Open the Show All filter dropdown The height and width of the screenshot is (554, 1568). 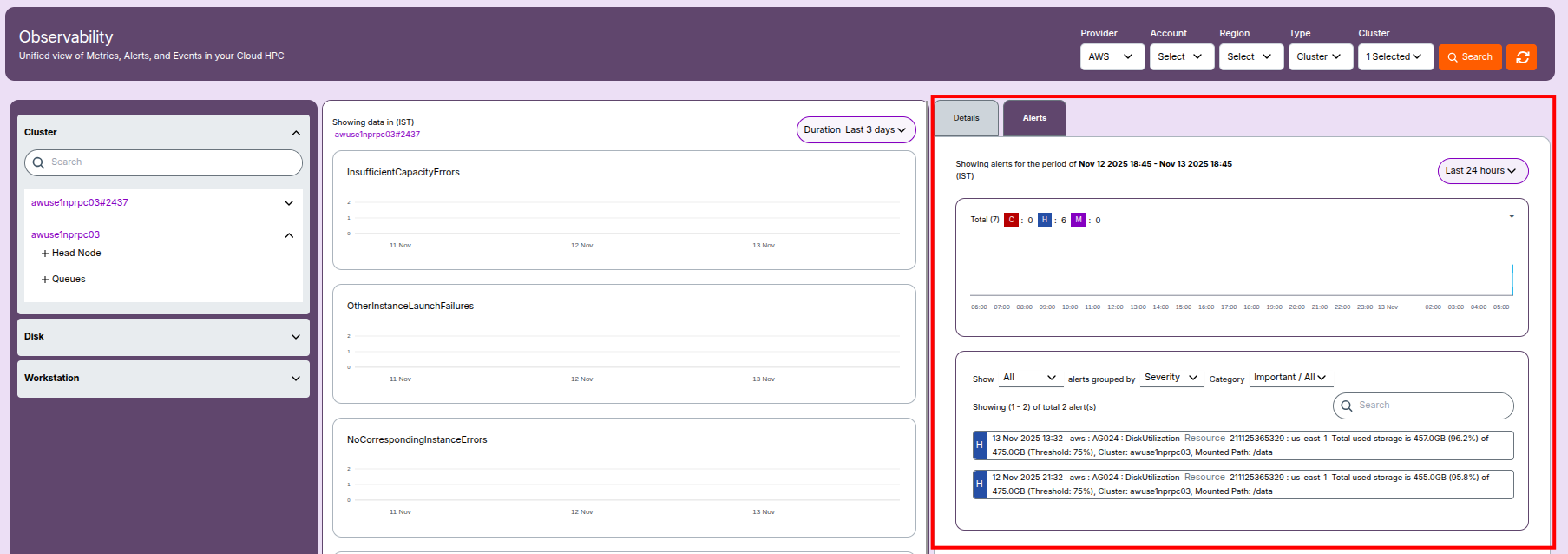1029,378
